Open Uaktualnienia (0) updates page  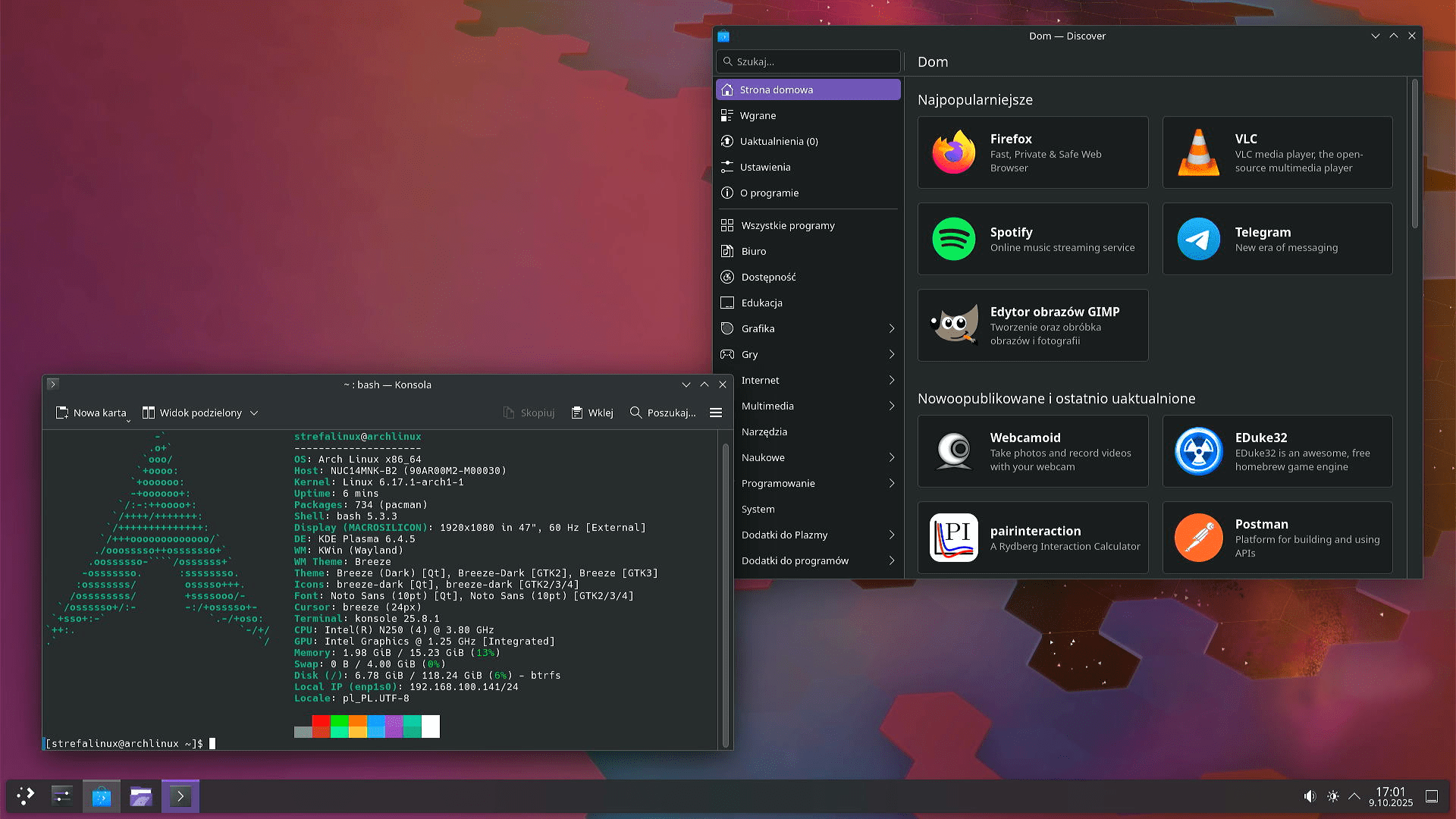[778, 141]
